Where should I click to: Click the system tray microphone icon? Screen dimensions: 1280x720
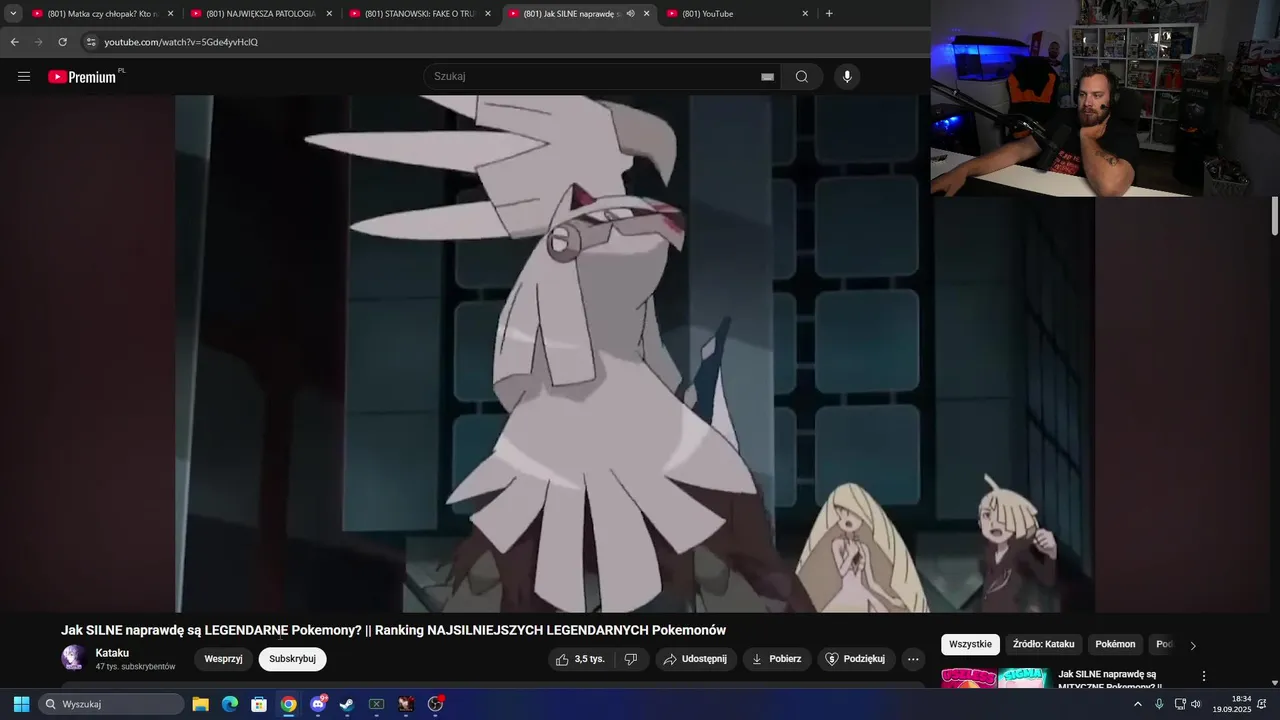(x=1159, y=704)
